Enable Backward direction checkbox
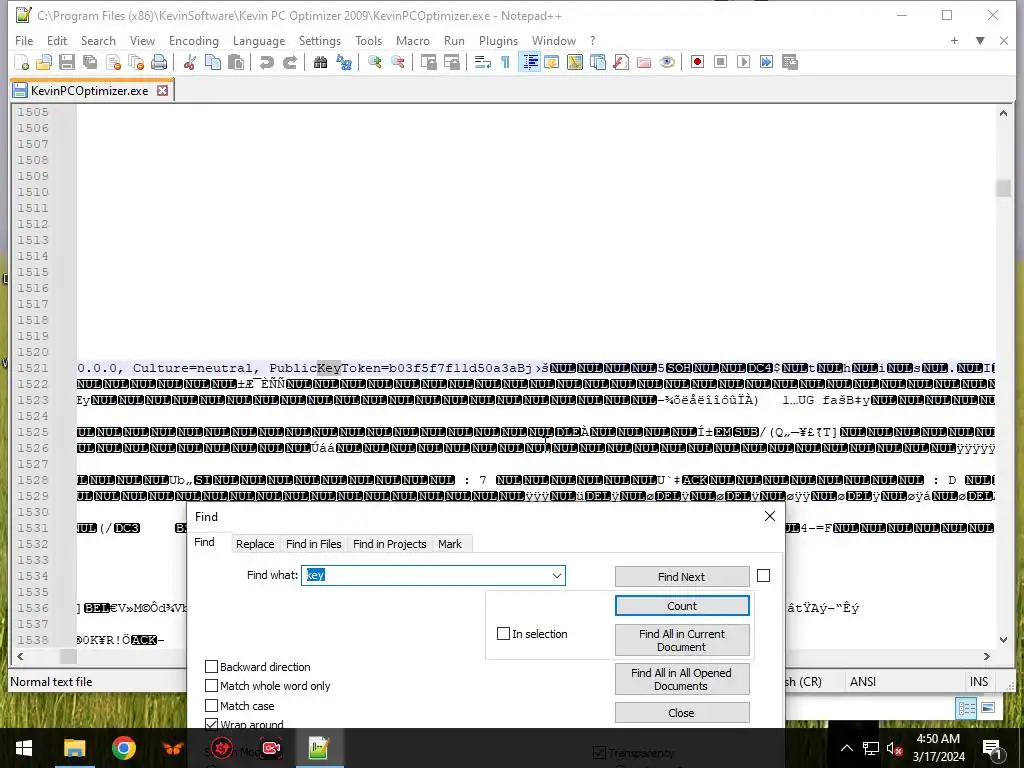1024x768 pixels. pos(211,667)
